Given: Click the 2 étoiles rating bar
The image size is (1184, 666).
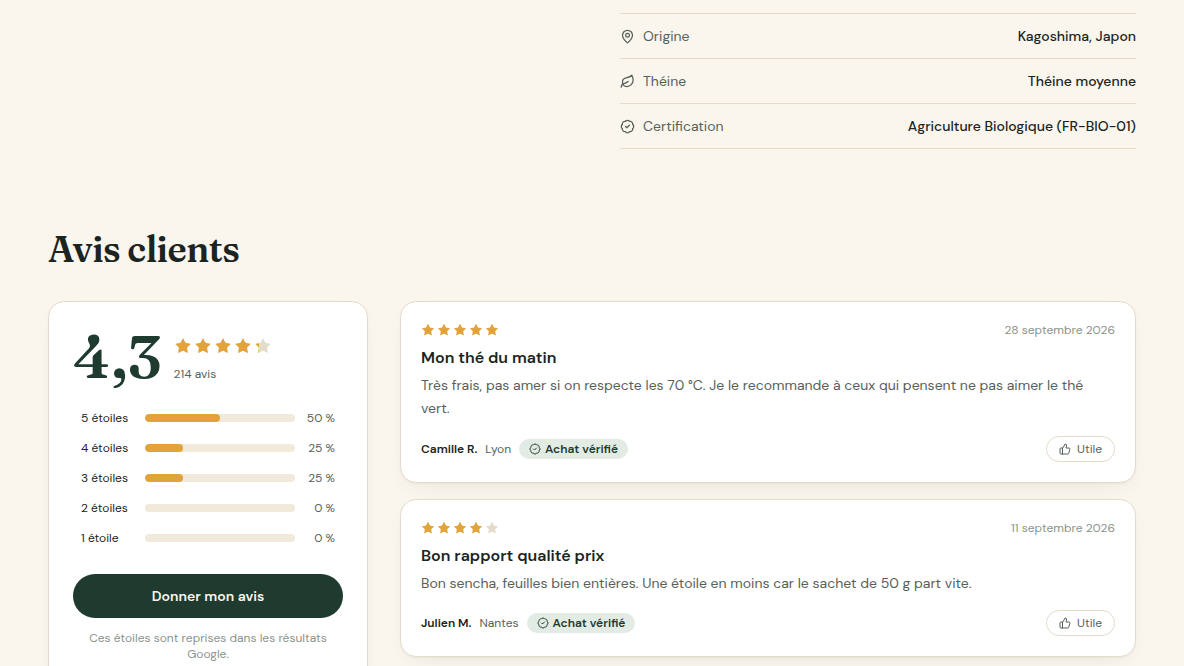Looking at the screenshot, I should pyautogui.click(x=220, y=508).
